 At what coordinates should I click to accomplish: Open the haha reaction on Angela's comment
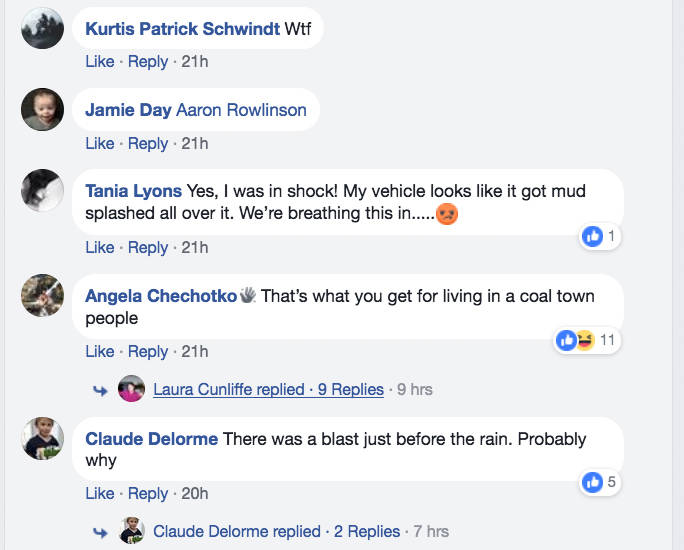[x=586, y=340]
